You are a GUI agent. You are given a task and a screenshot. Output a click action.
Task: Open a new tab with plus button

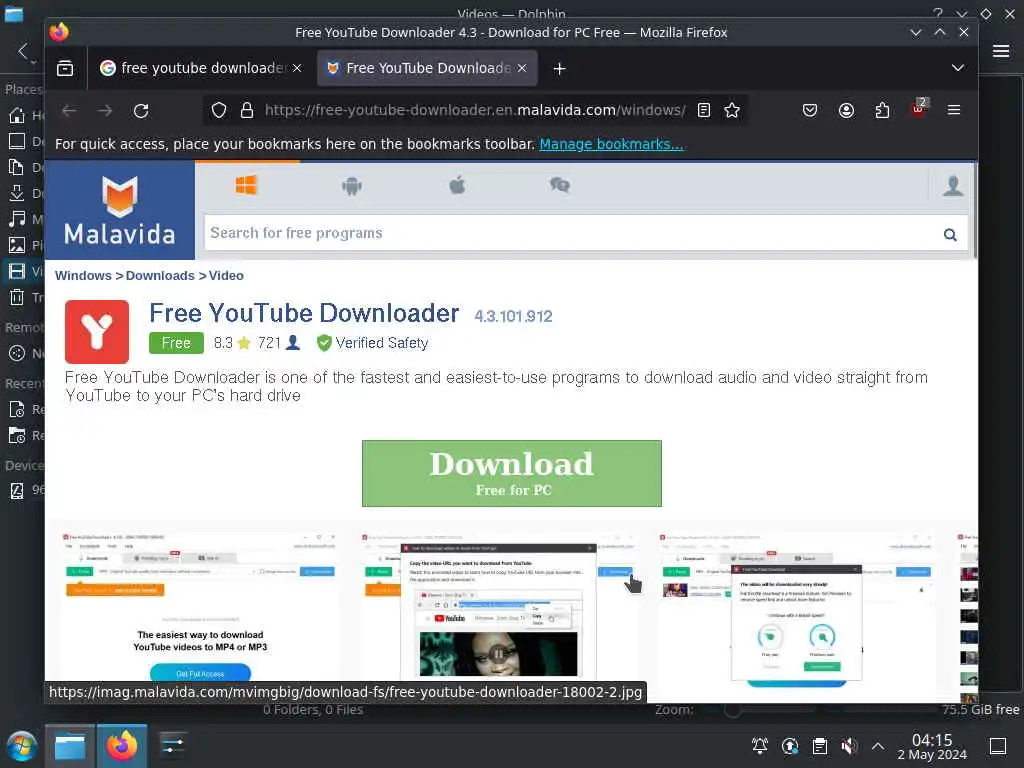pyautogui.click(x=559, y=68)
